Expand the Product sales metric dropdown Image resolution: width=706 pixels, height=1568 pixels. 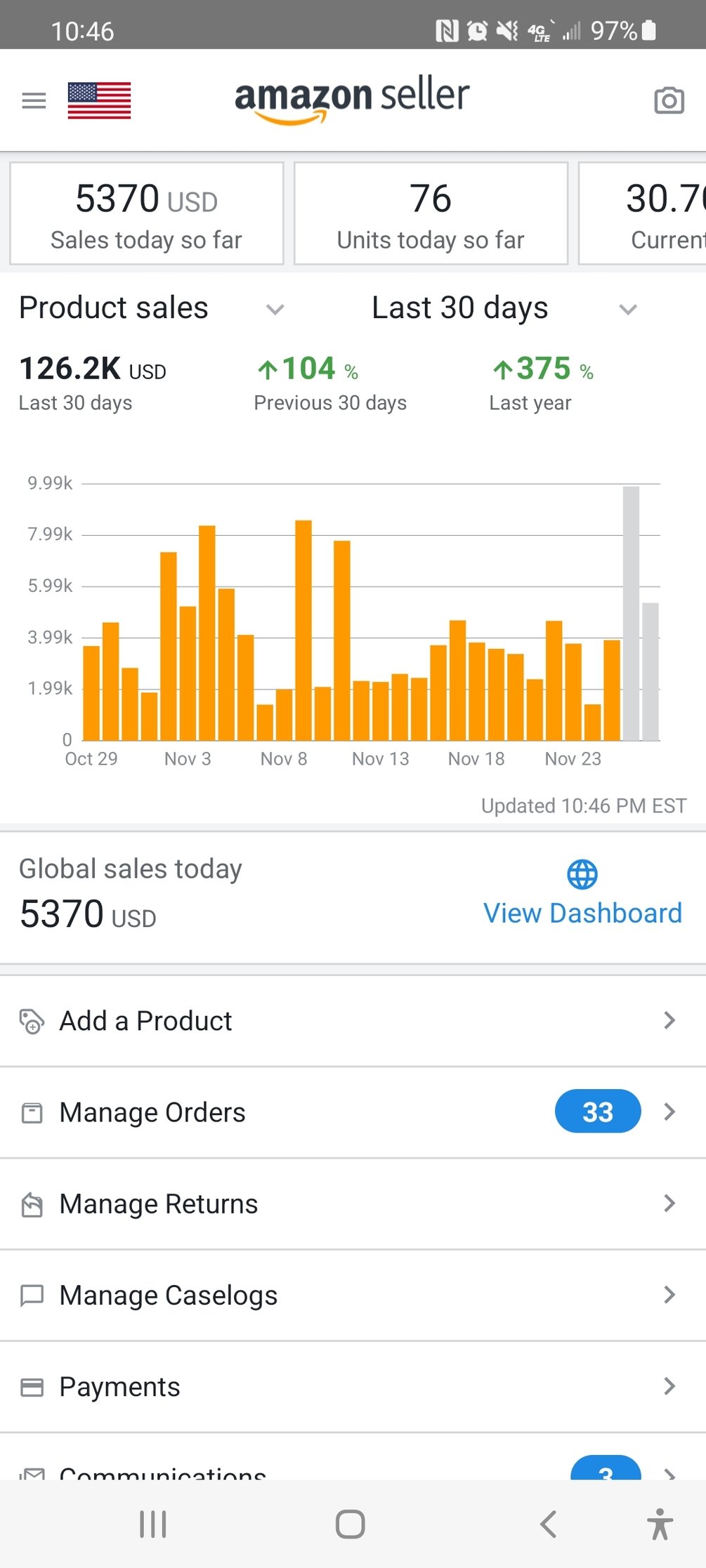coord(275,309)
